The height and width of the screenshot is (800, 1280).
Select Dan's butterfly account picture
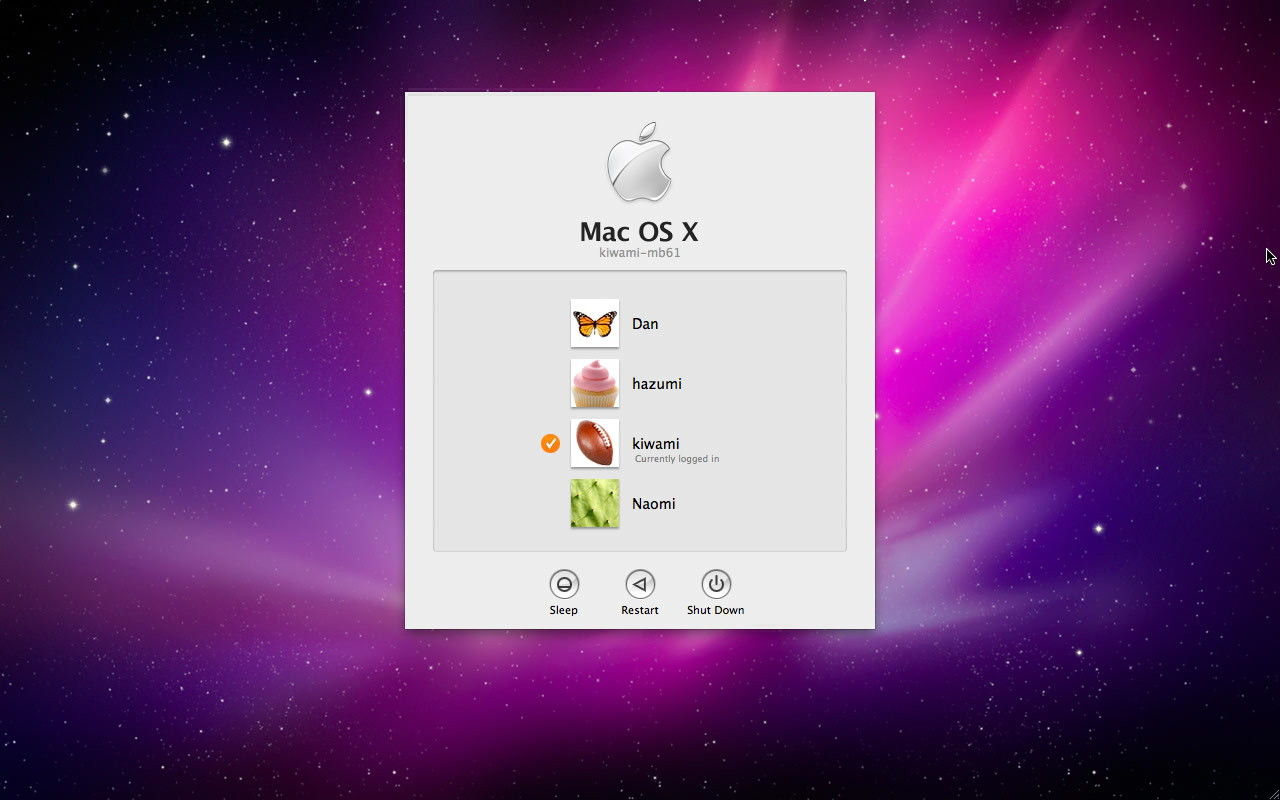[595, 324]
